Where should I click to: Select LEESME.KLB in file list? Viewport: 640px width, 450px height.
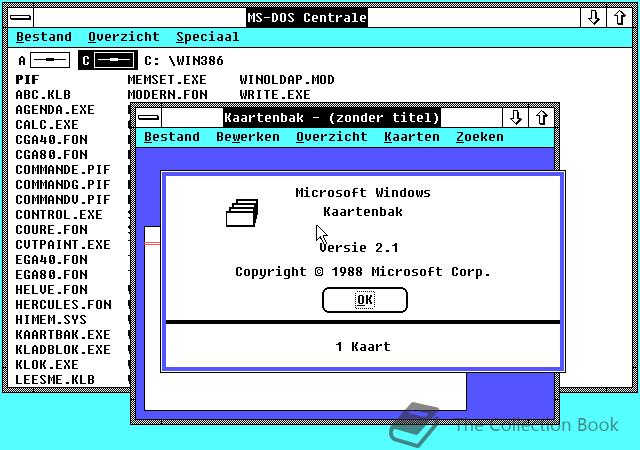pos(55,380)
